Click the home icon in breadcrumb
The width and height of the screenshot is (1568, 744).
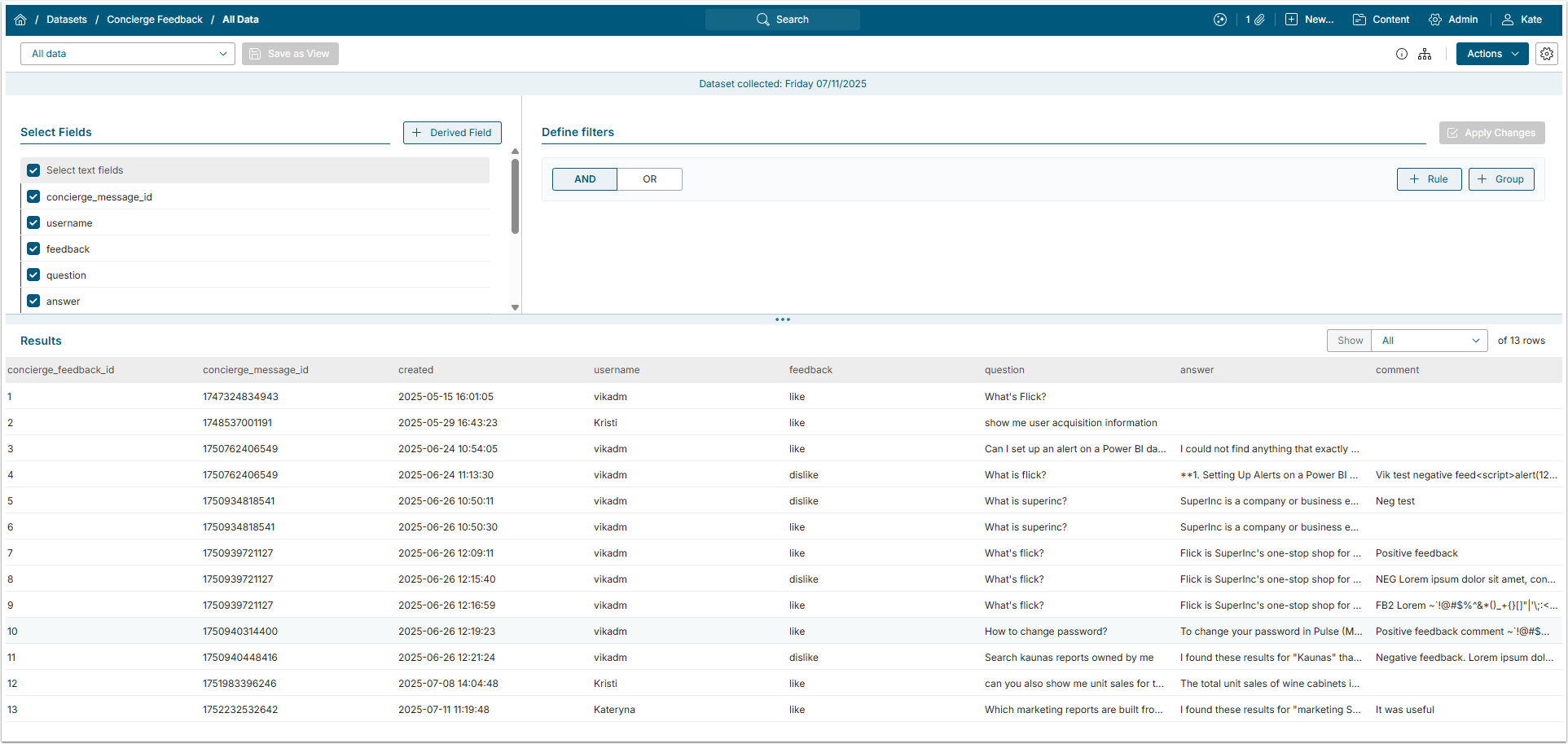[20, 20]
